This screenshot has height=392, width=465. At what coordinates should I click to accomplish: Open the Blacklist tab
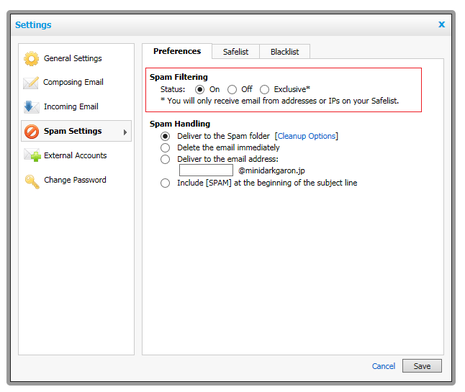pos(285,52)
